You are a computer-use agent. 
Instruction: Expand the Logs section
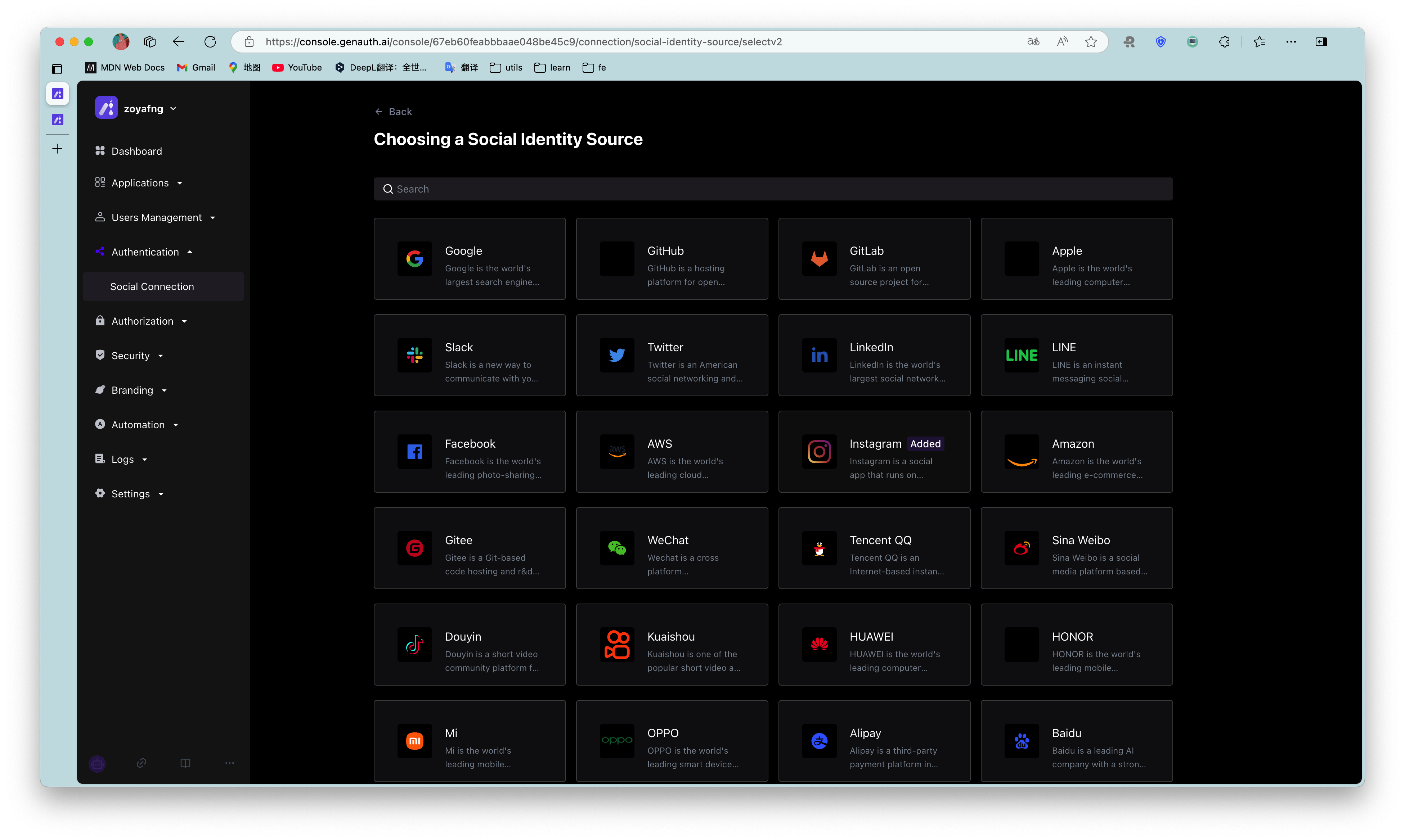122,459
